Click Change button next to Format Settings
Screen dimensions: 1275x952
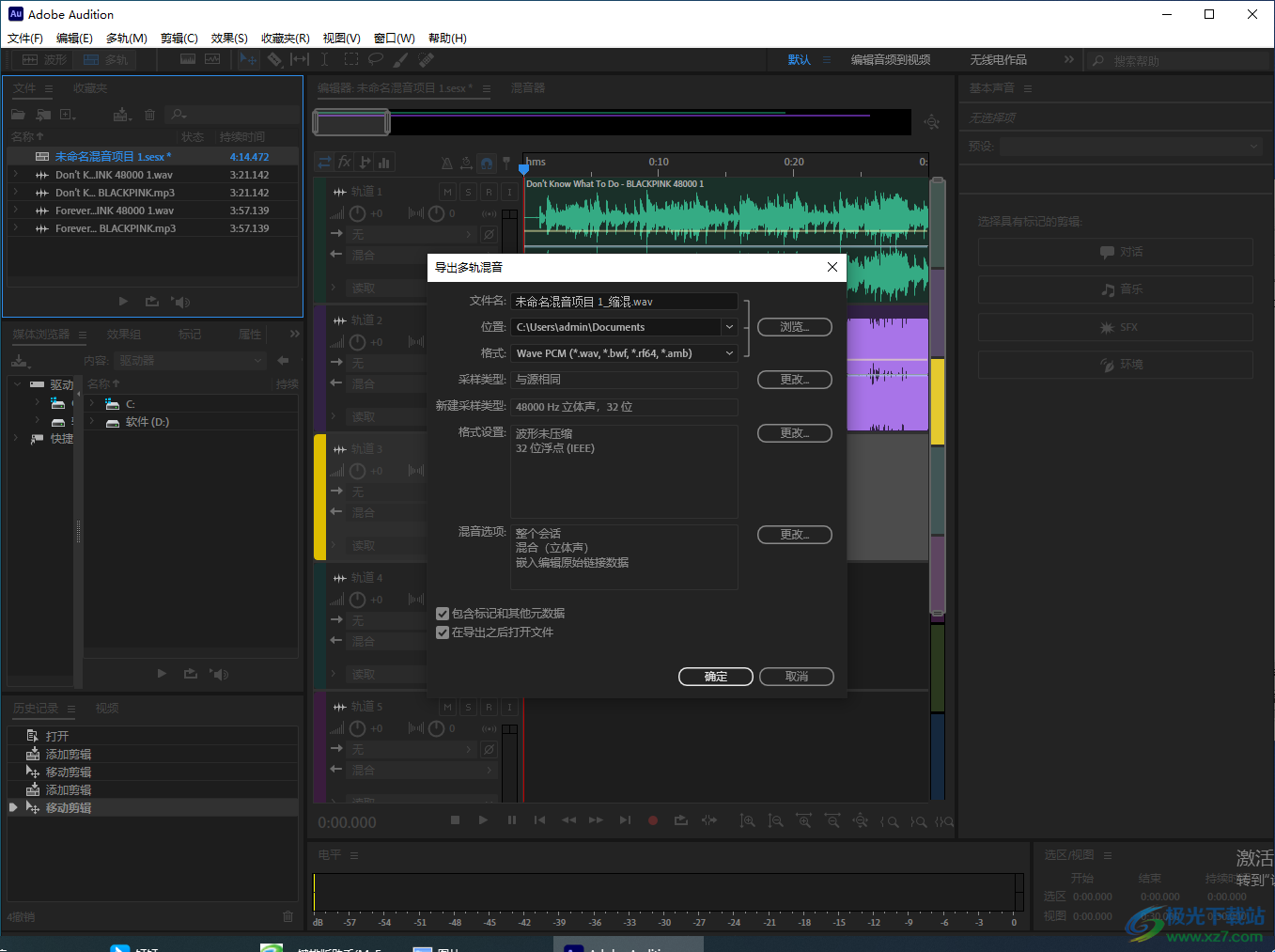(795, 433)
